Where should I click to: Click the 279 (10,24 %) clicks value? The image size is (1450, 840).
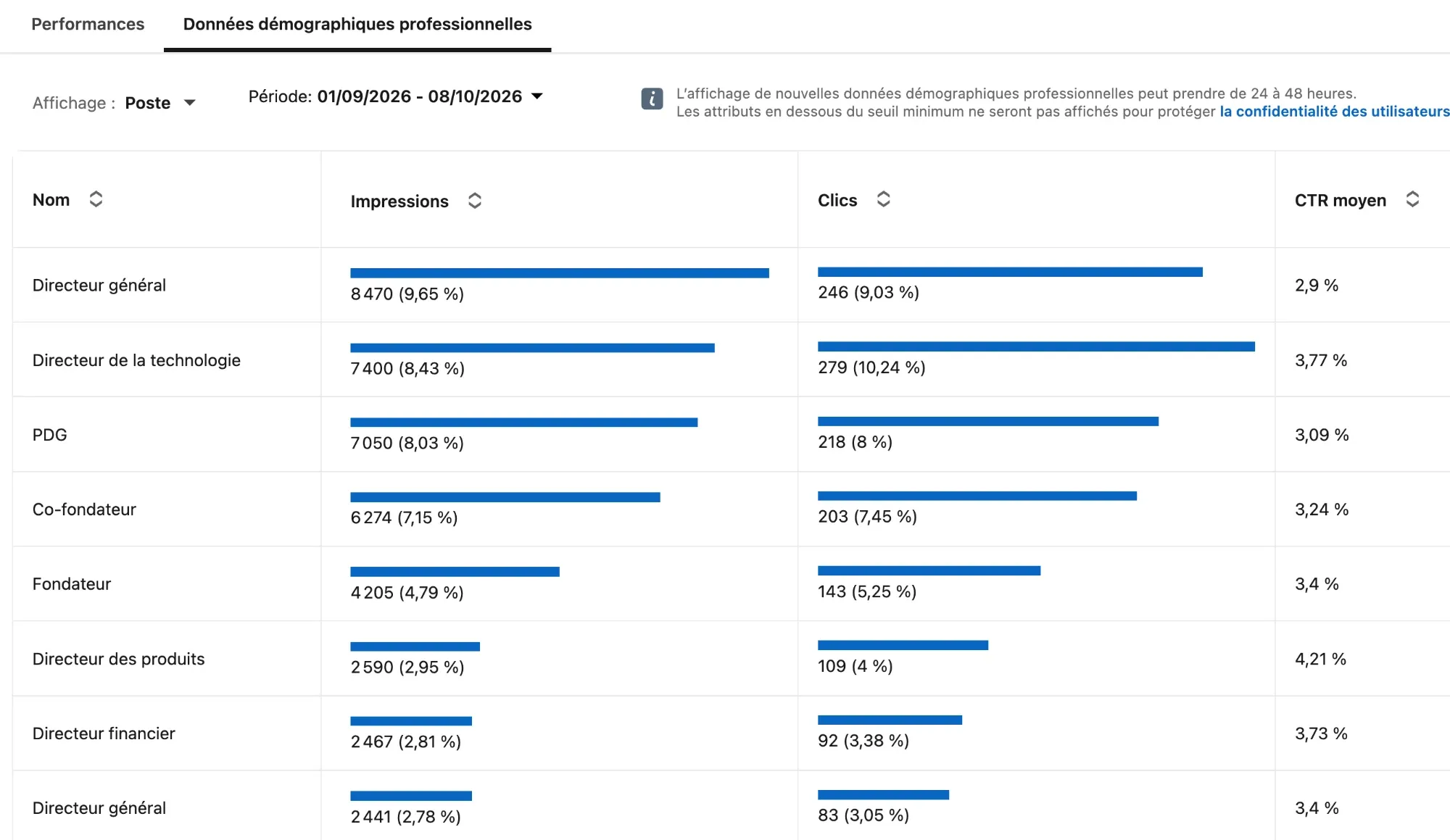(x=871, y=368)
